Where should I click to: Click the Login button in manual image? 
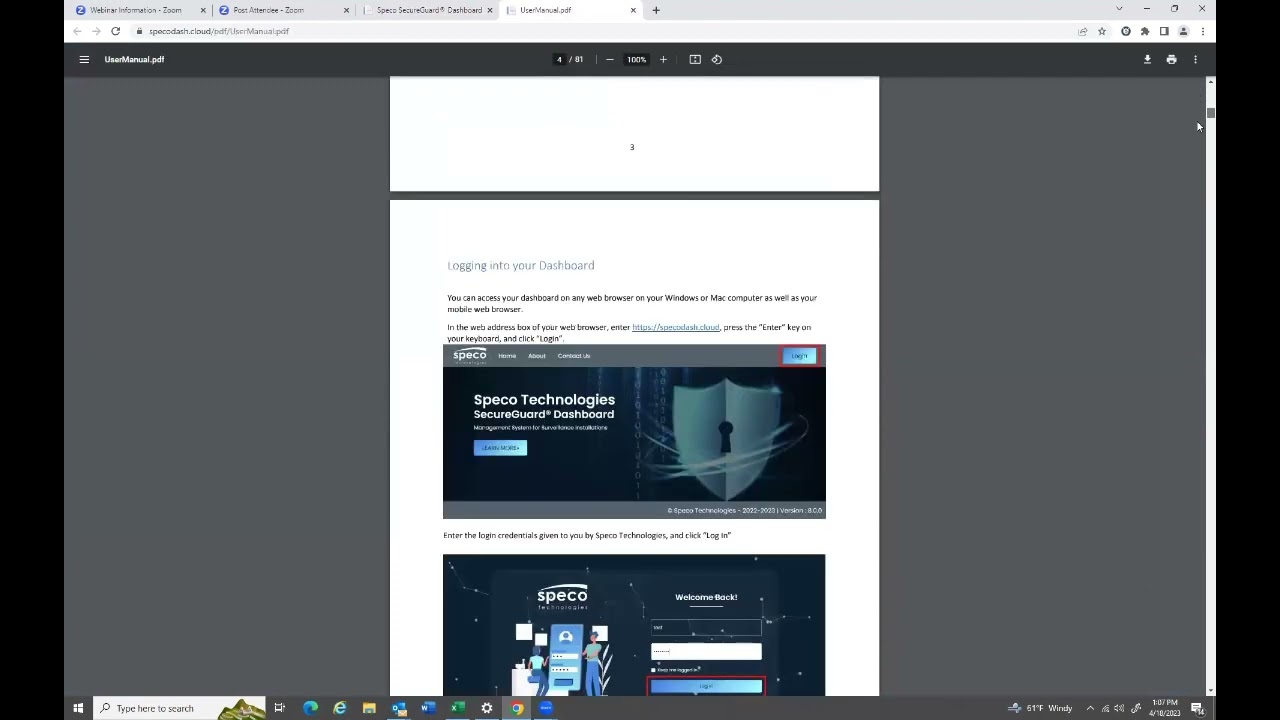pos(799,356)
